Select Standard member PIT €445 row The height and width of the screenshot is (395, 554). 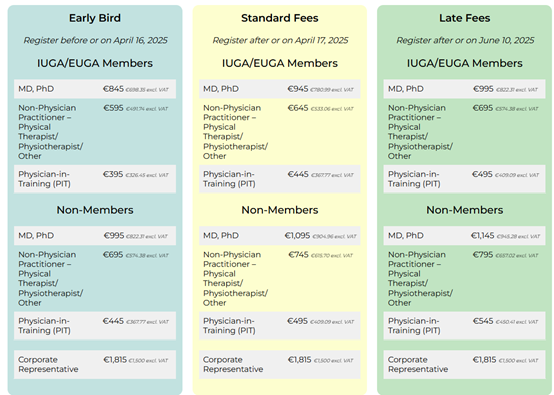point(279,179)
